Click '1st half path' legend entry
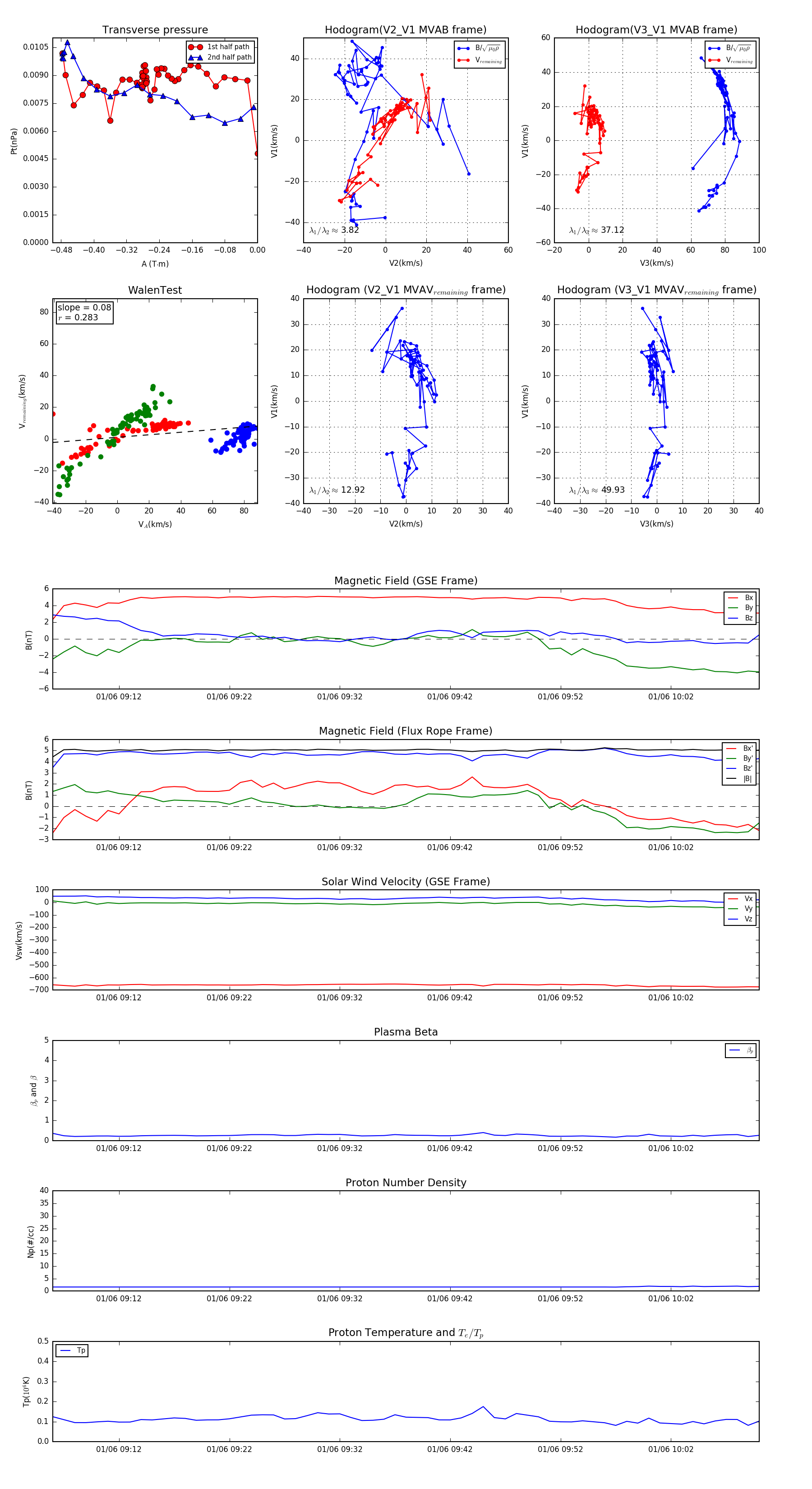Image resolution: width=812 pixels, height=1489 pixels. (220, 47)
